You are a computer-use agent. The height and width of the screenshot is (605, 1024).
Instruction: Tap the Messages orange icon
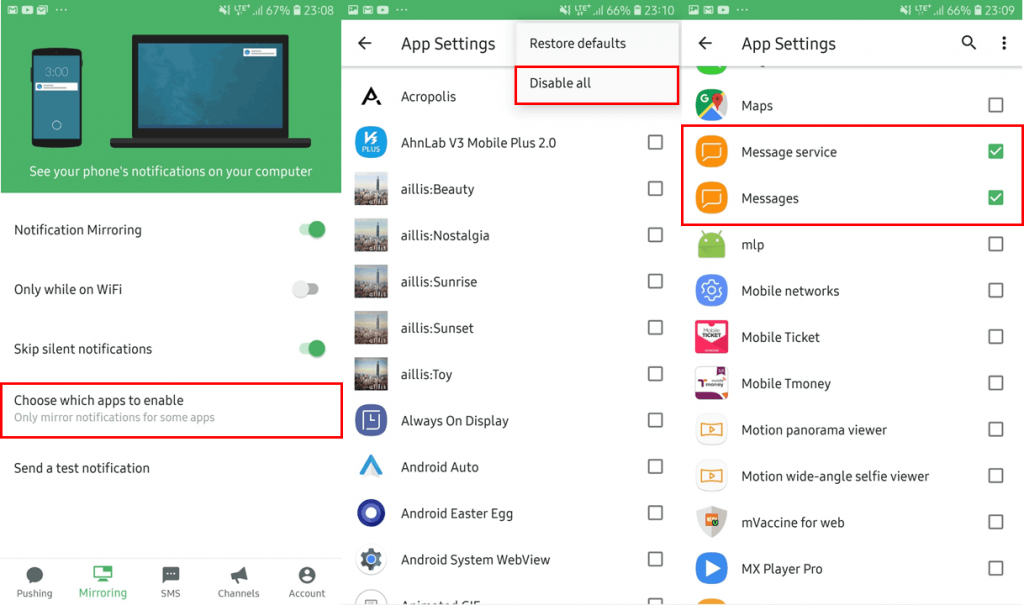711,198
